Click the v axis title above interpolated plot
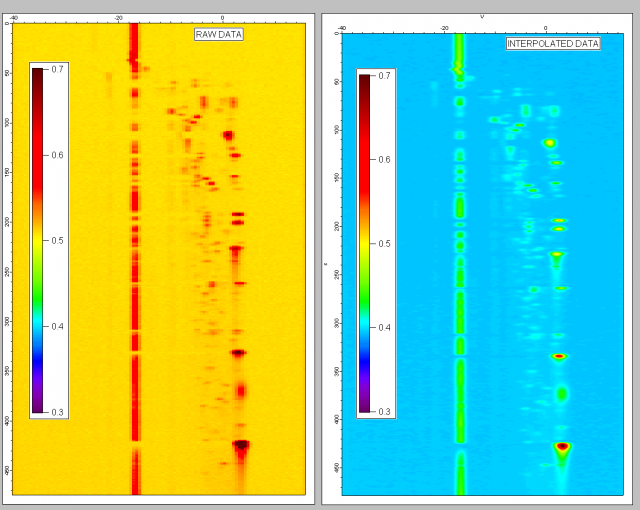640x510 pixels. coord(482,16)
